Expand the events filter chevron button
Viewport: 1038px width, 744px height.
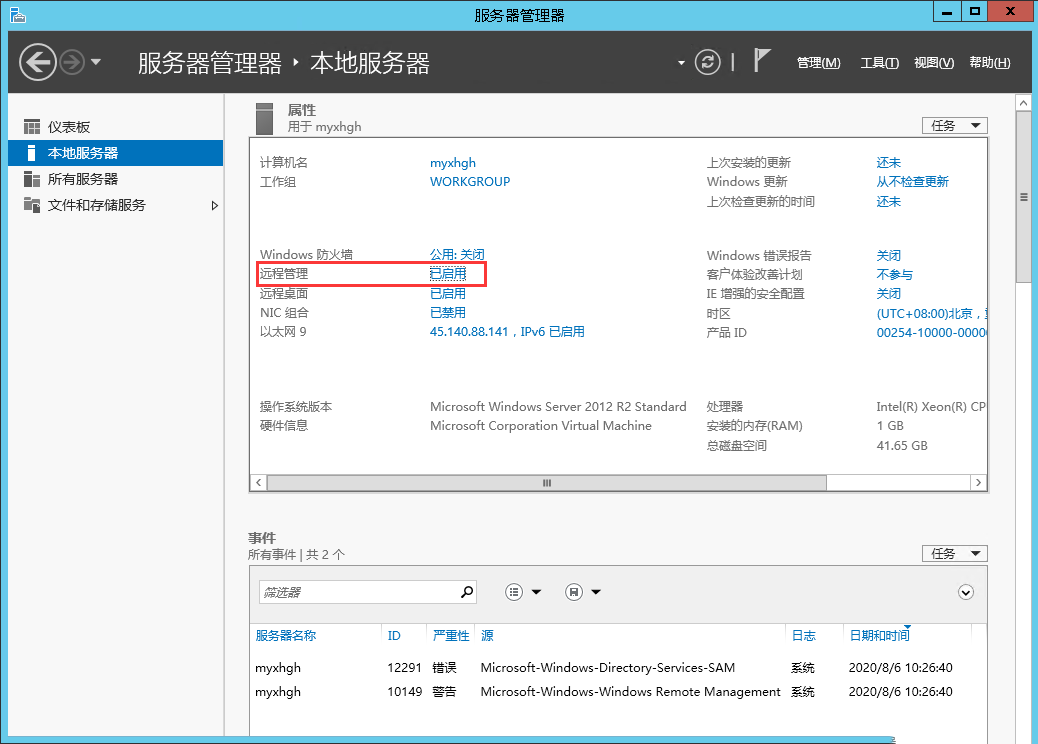point(966,592)
